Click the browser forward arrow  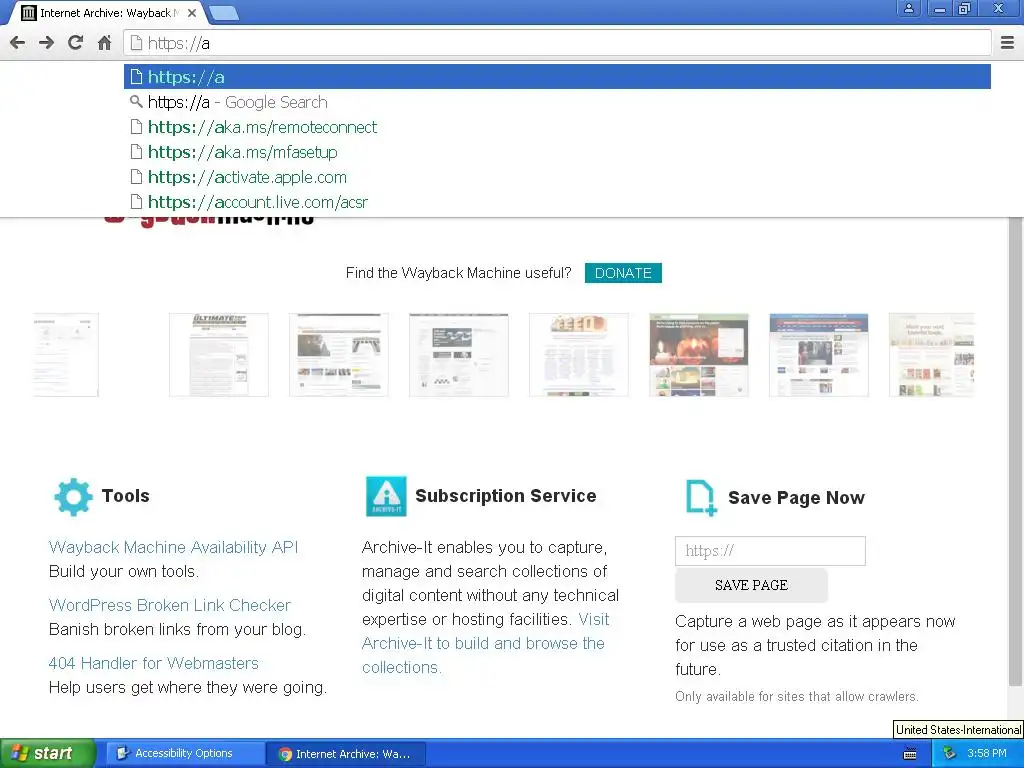pos(46,43)
